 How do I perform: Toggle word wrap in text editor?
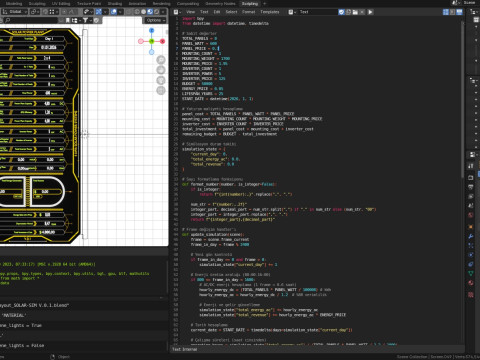coord(452,12)
